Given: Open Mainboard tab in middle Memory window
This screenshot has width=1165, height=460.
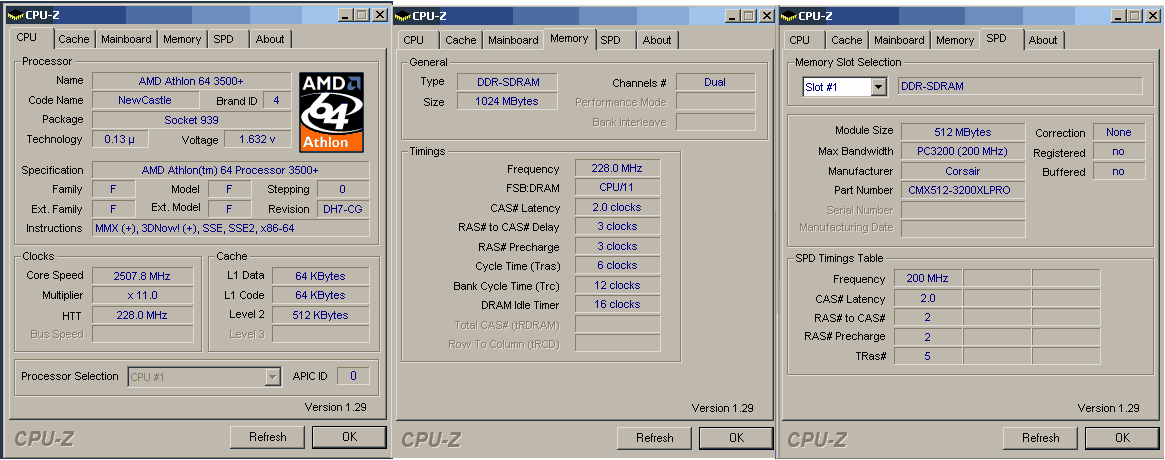Looking at the screenshot, I should [513, 40].
